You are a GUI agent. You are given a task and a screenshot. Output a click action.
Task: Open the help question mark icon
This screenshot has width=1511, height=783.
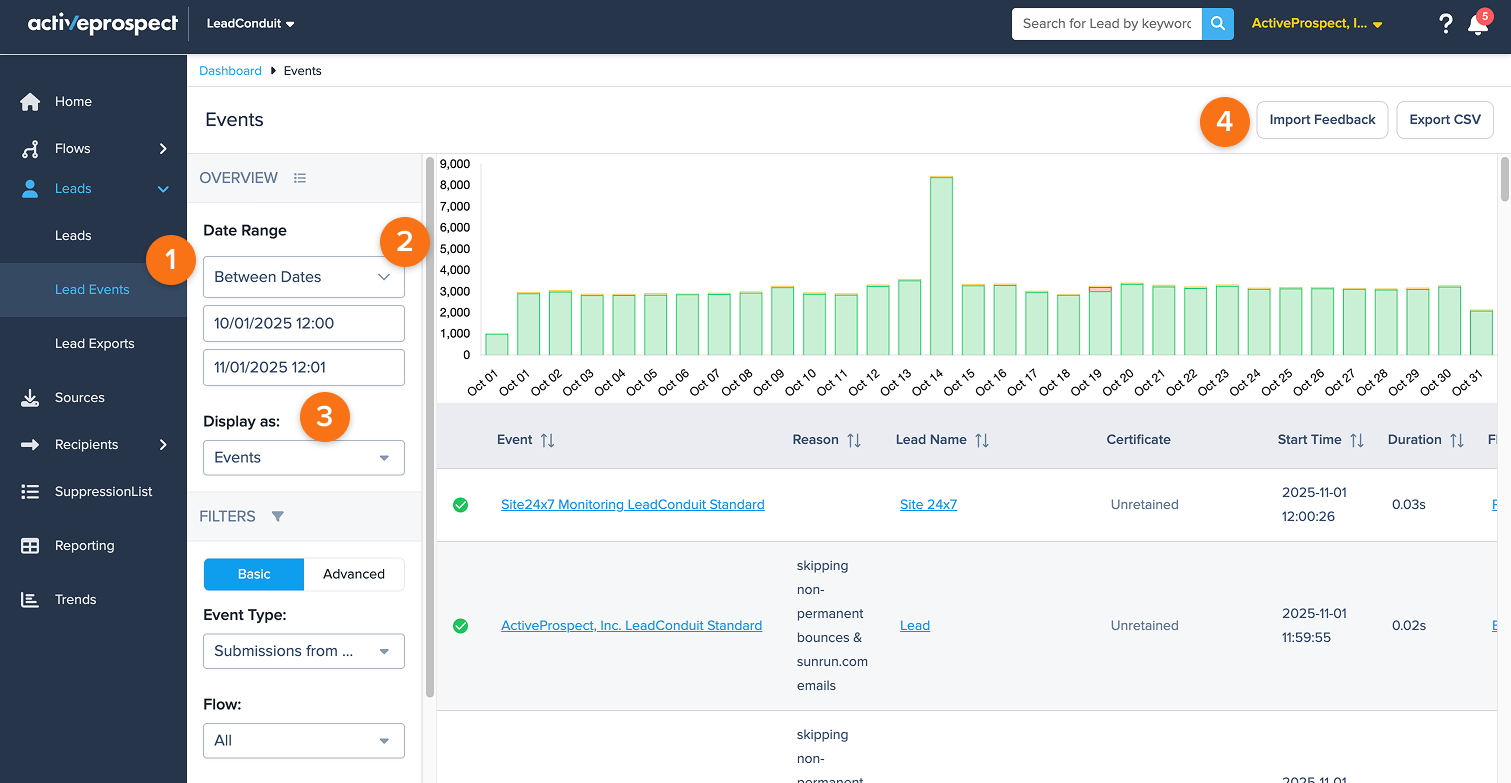pyautogui.click(x=1445, y=24)
